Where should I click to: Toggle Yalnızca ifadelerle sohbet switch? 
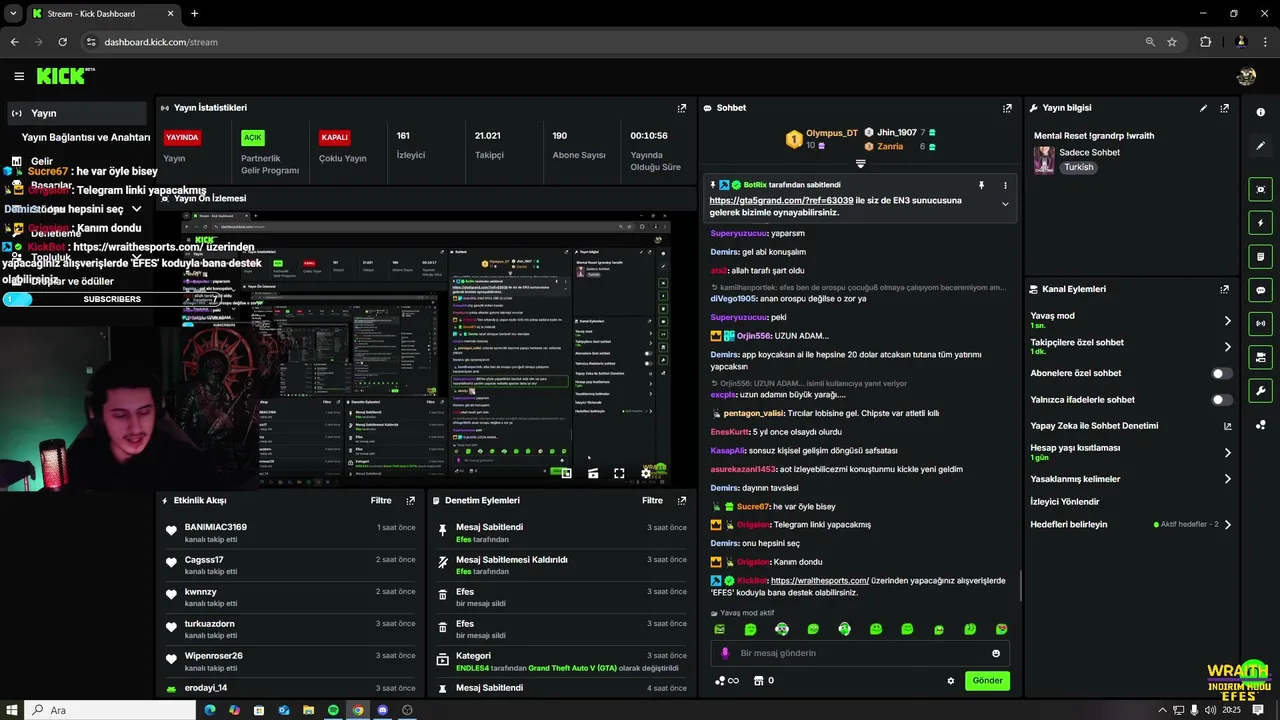point(1222,400)
